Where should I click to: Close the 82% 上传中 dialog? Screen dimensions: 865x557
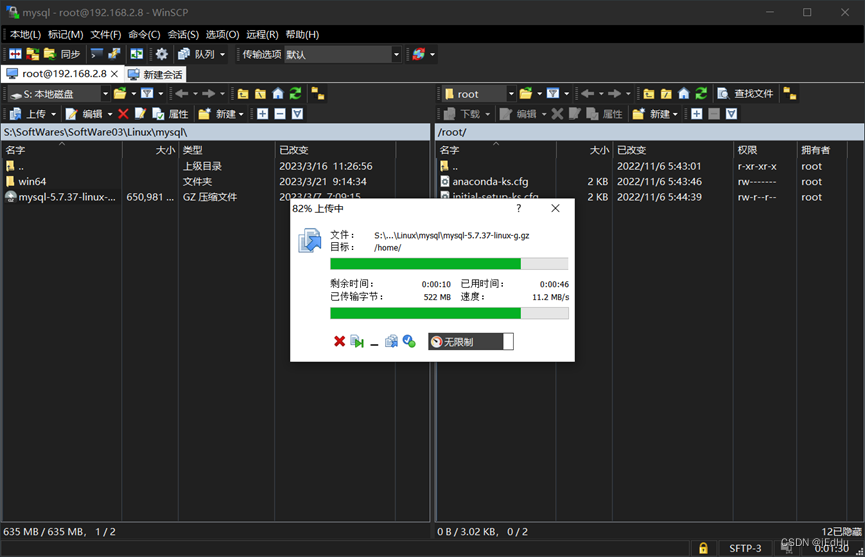pos(556,208)
